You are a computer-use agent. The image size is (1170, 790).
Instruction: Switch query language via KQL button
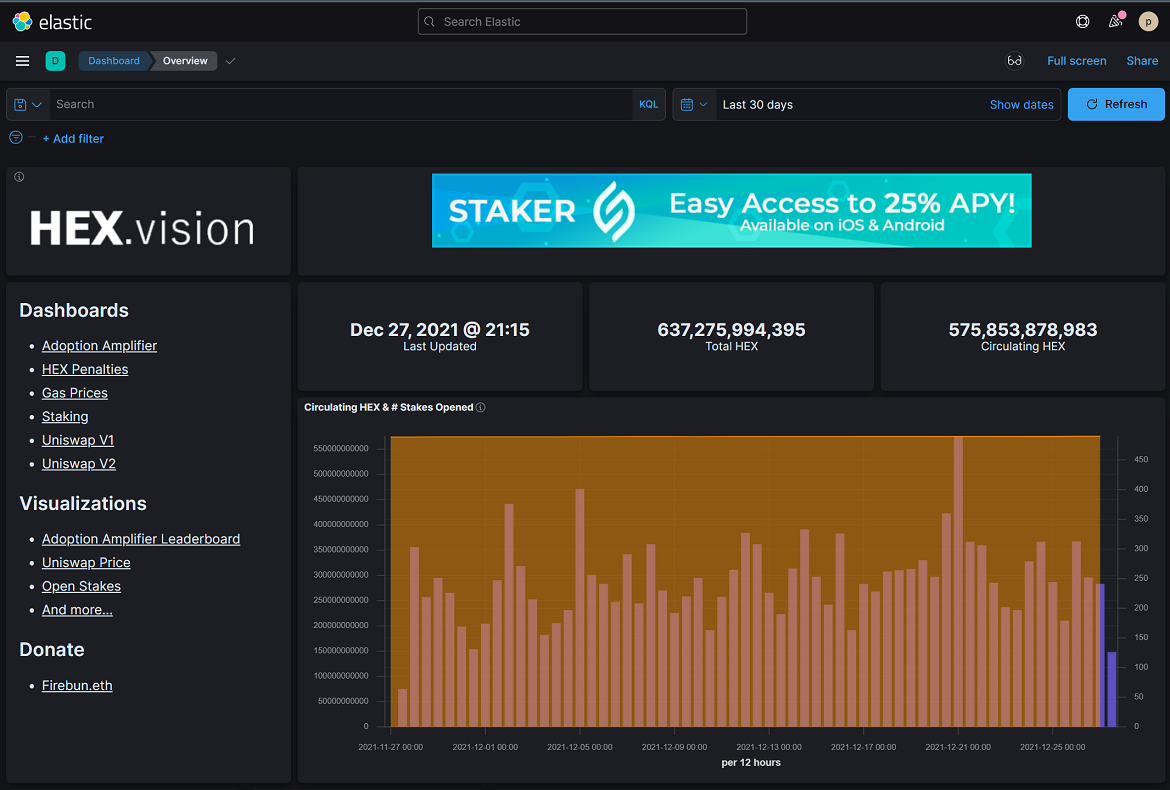tap(648, 104)
